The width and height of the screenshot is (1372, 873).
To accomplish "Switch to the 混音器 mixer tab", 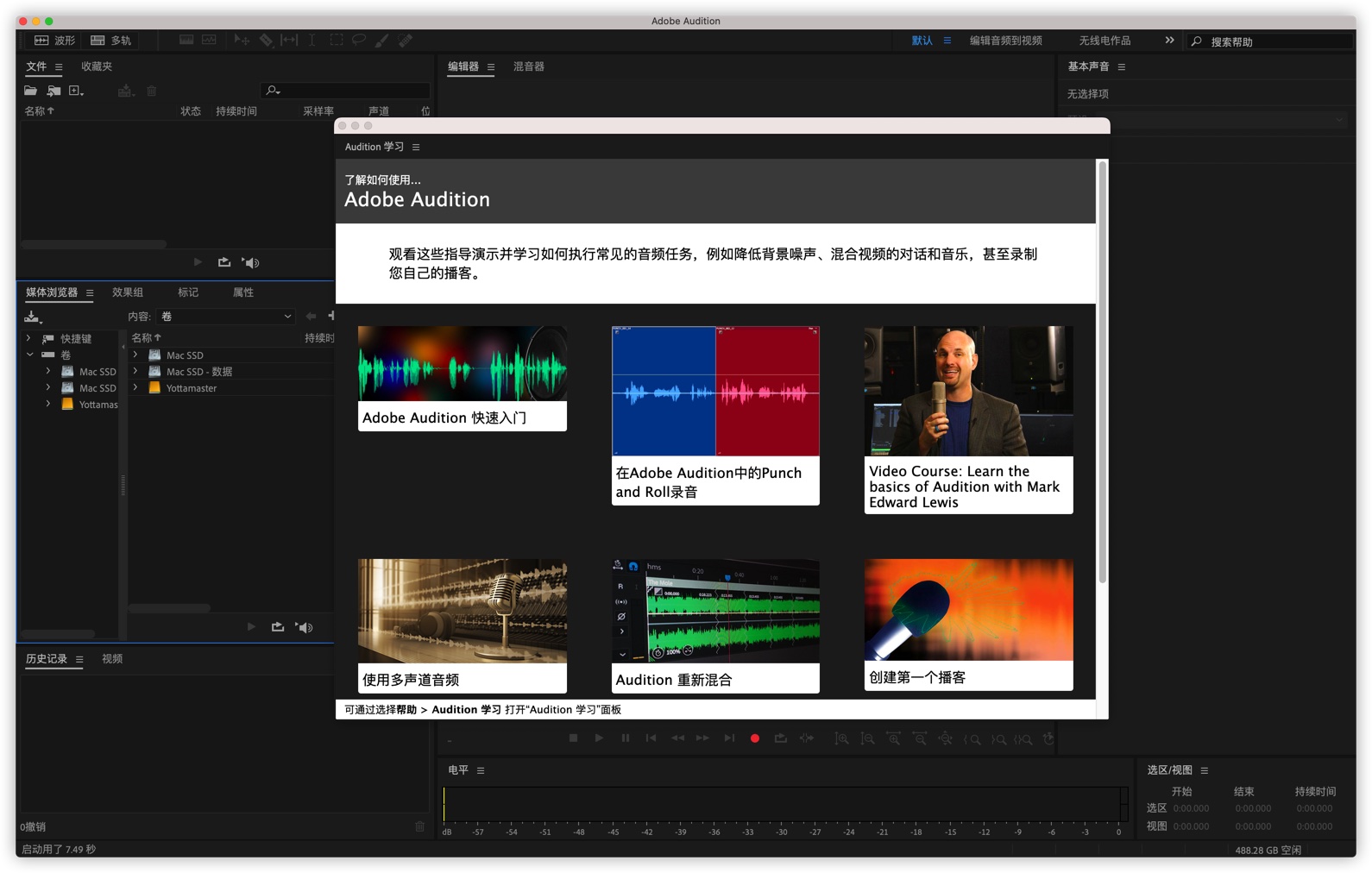I will coord(528,66).
